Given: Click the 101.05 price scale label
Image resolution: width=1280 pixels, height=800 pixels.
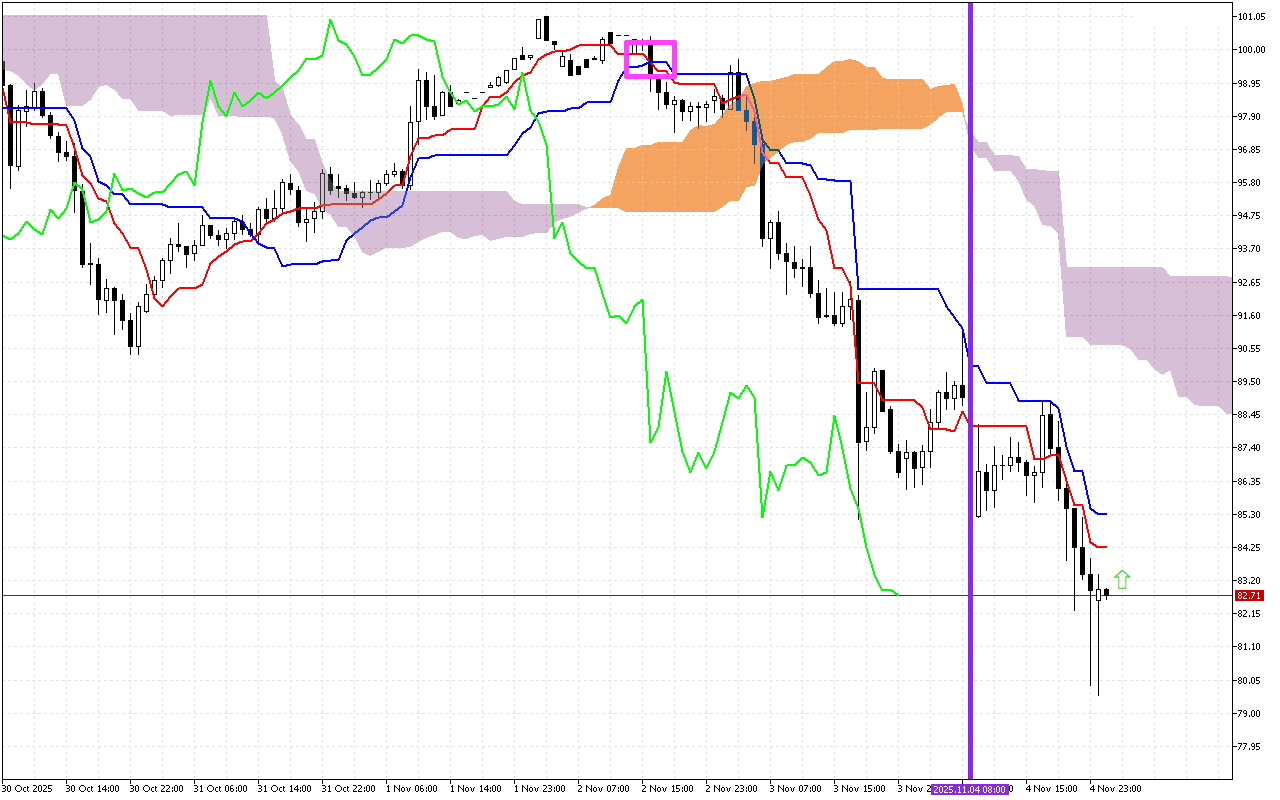Looking at the screenshot, I should coord(1251,17).
